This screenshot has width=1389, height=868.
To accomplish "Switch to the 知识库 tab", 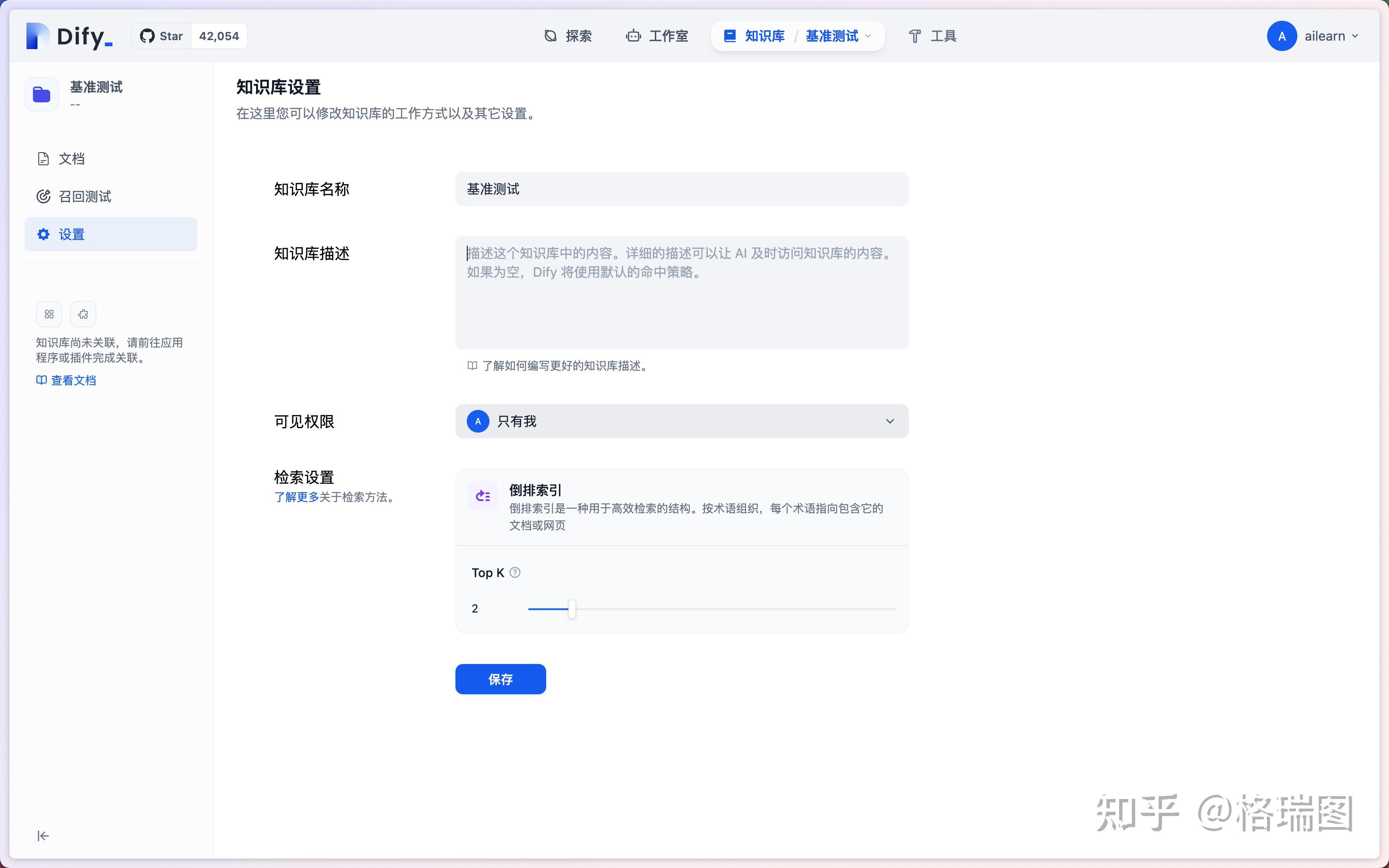I will click(x=764, y=35).
